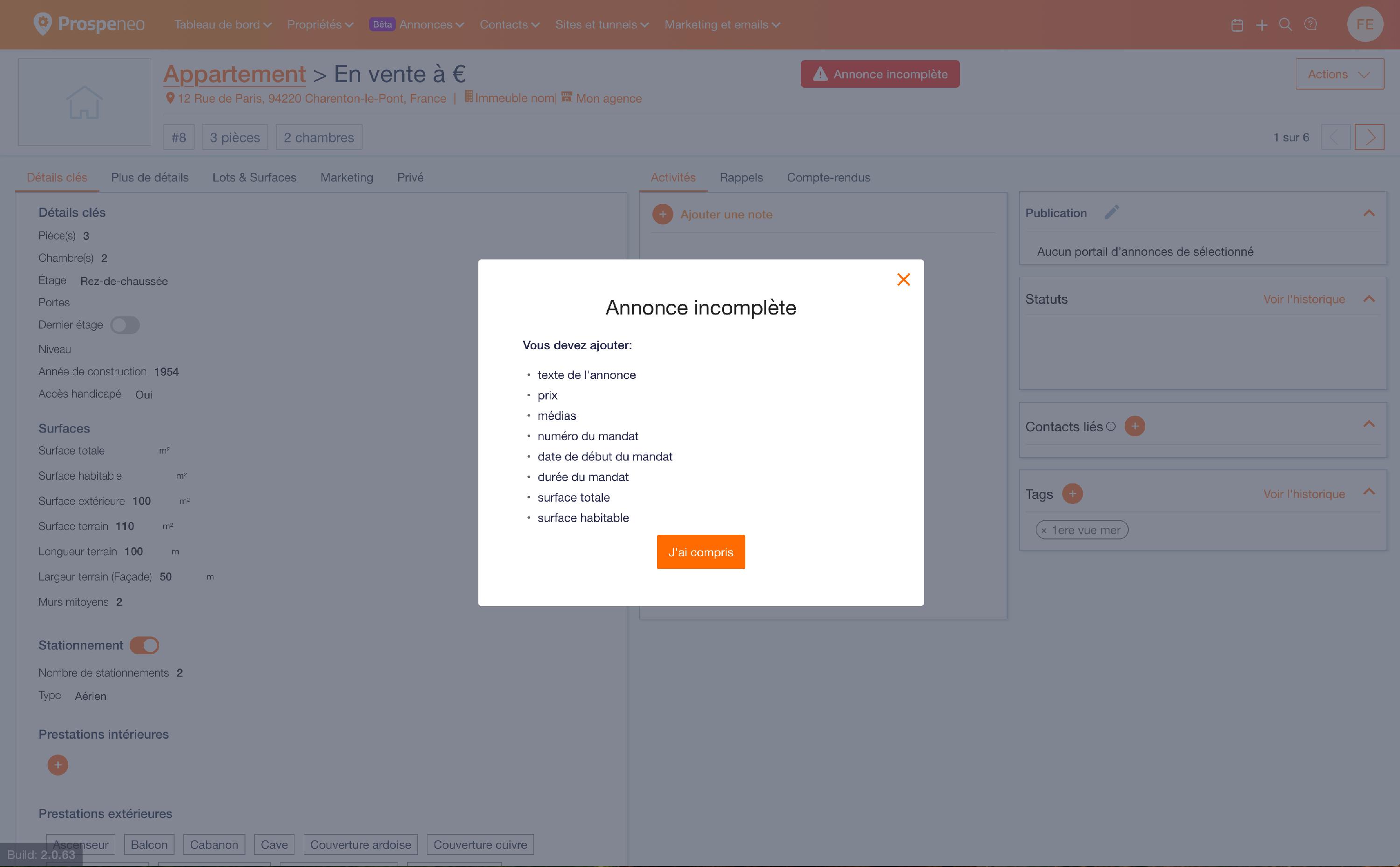Click the J'ai compris button

(x=700, y=552)
